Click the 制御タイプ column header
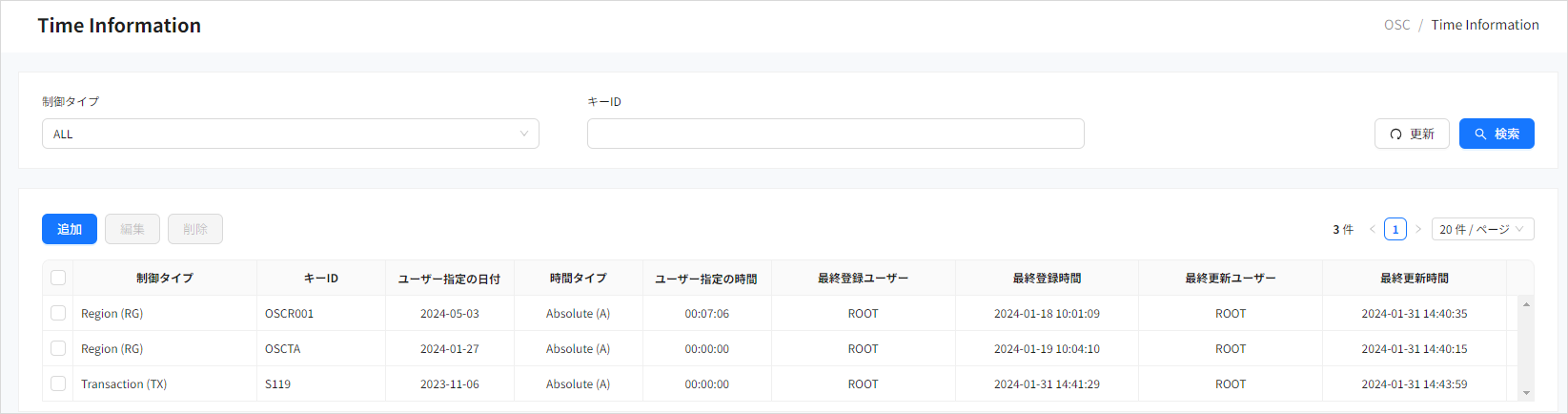The width and height of the screenshot is (1568, 414). tap(164, 278)
